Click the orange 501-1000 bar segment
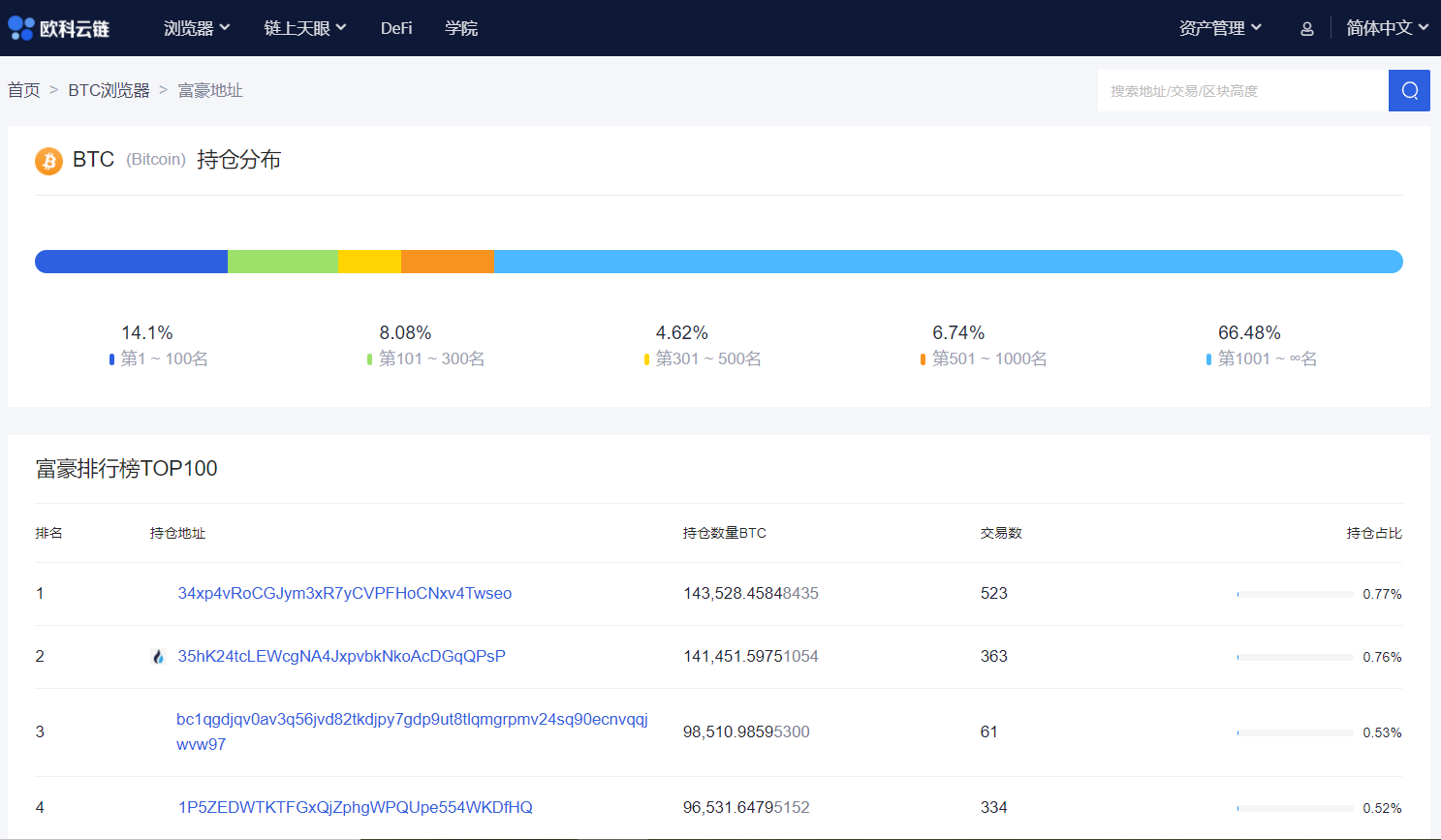 [x=447, y=262]
